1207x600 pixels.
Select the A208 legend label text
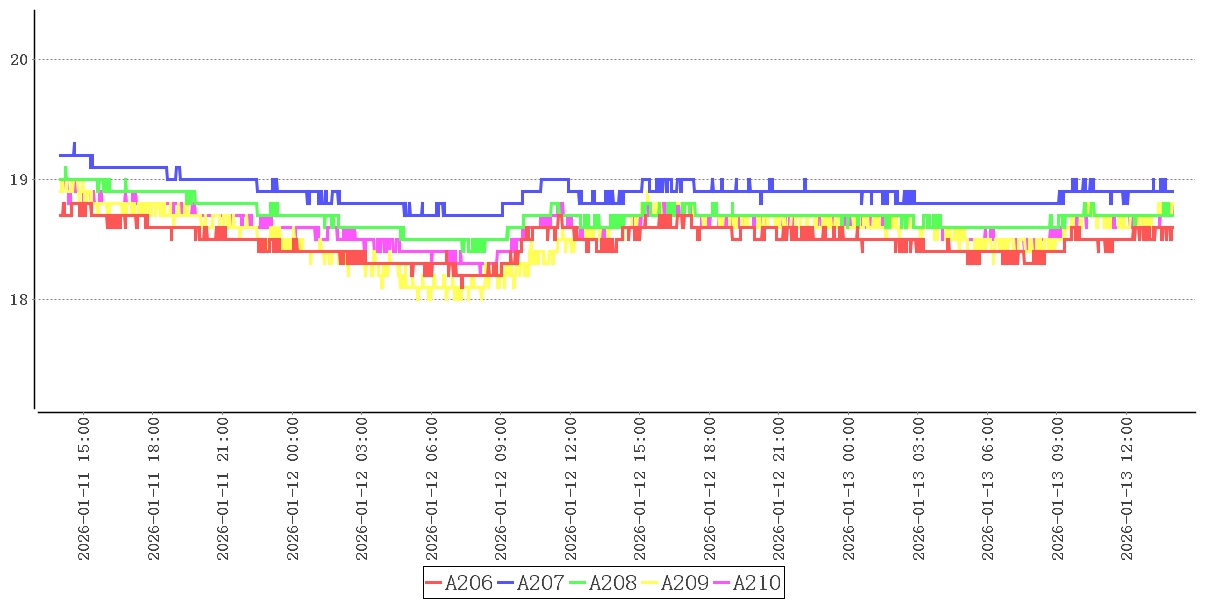click(x=612, y=583)
